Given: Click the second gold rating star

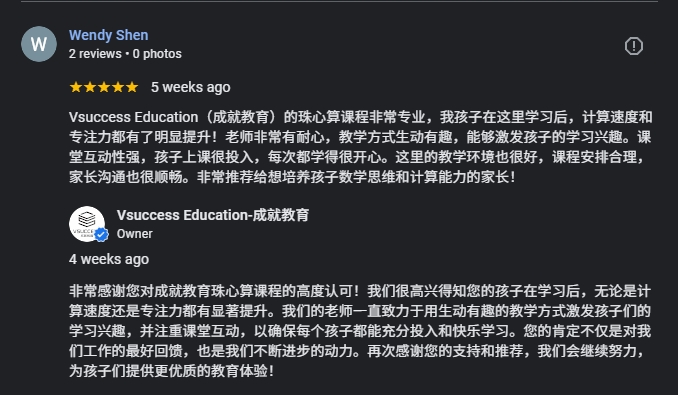Looking at the screenshot, I should coord(90,87).
